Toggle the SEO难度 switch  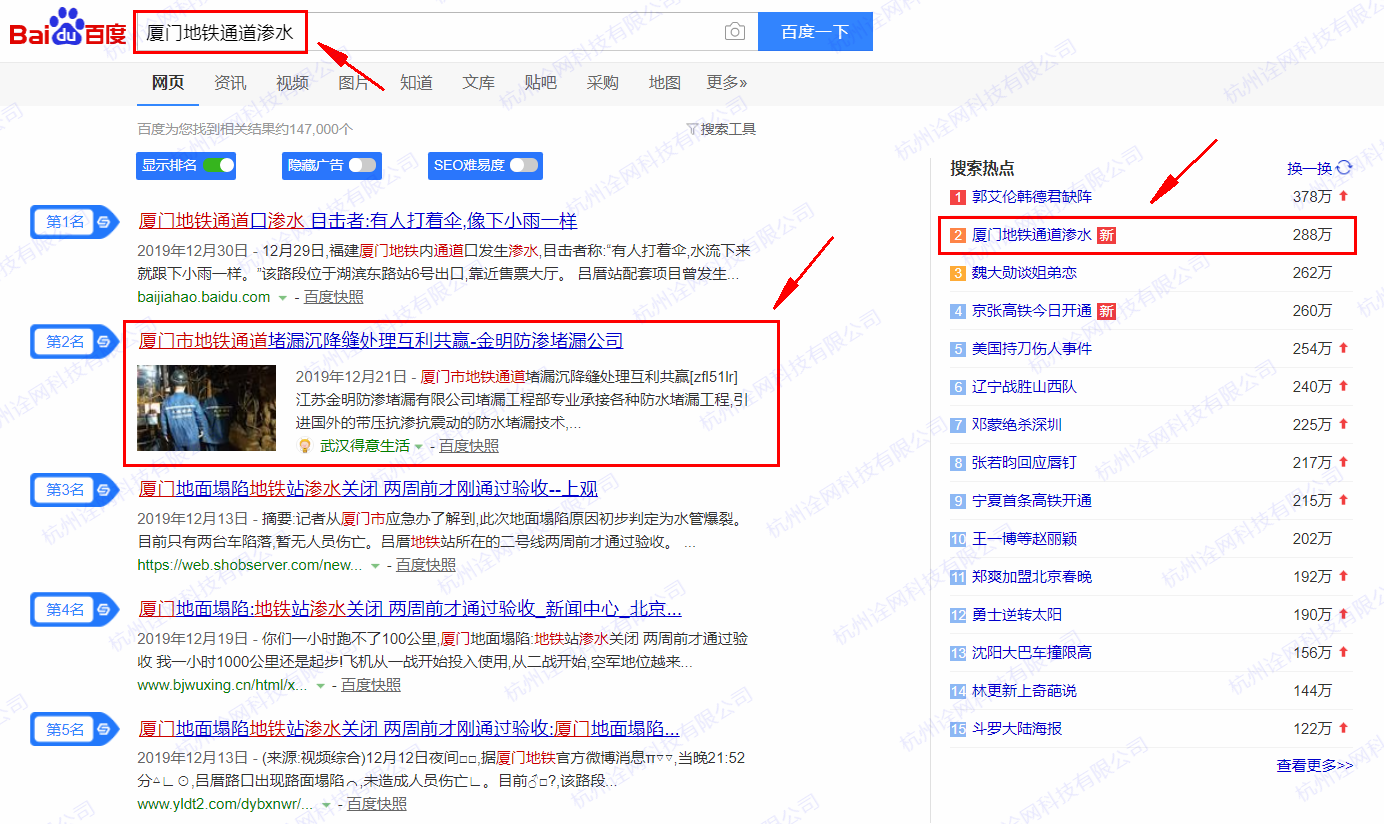[524, 165]
